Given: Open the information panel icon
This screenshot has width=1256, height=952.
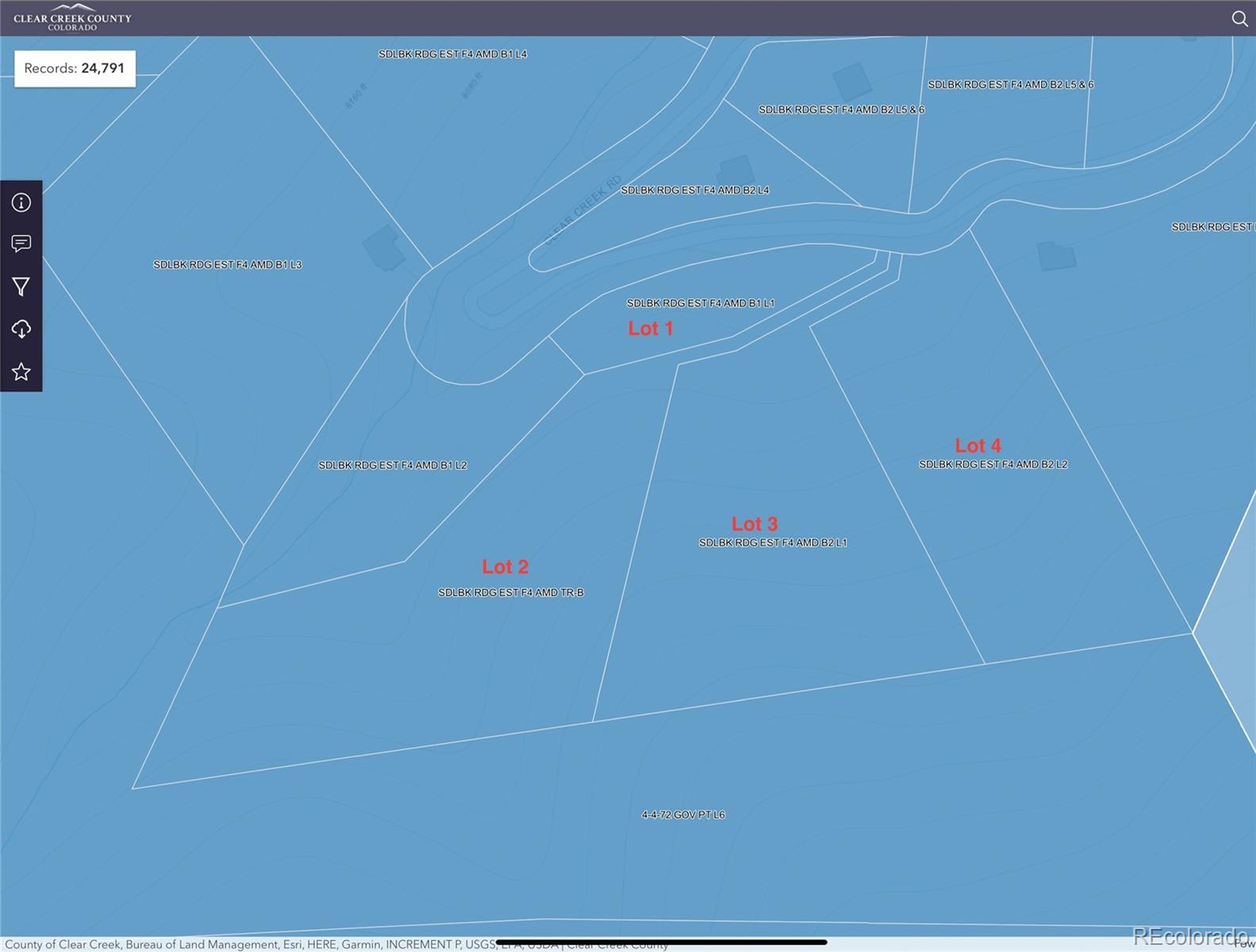Looking at the screenshot, I should point(21,202).
